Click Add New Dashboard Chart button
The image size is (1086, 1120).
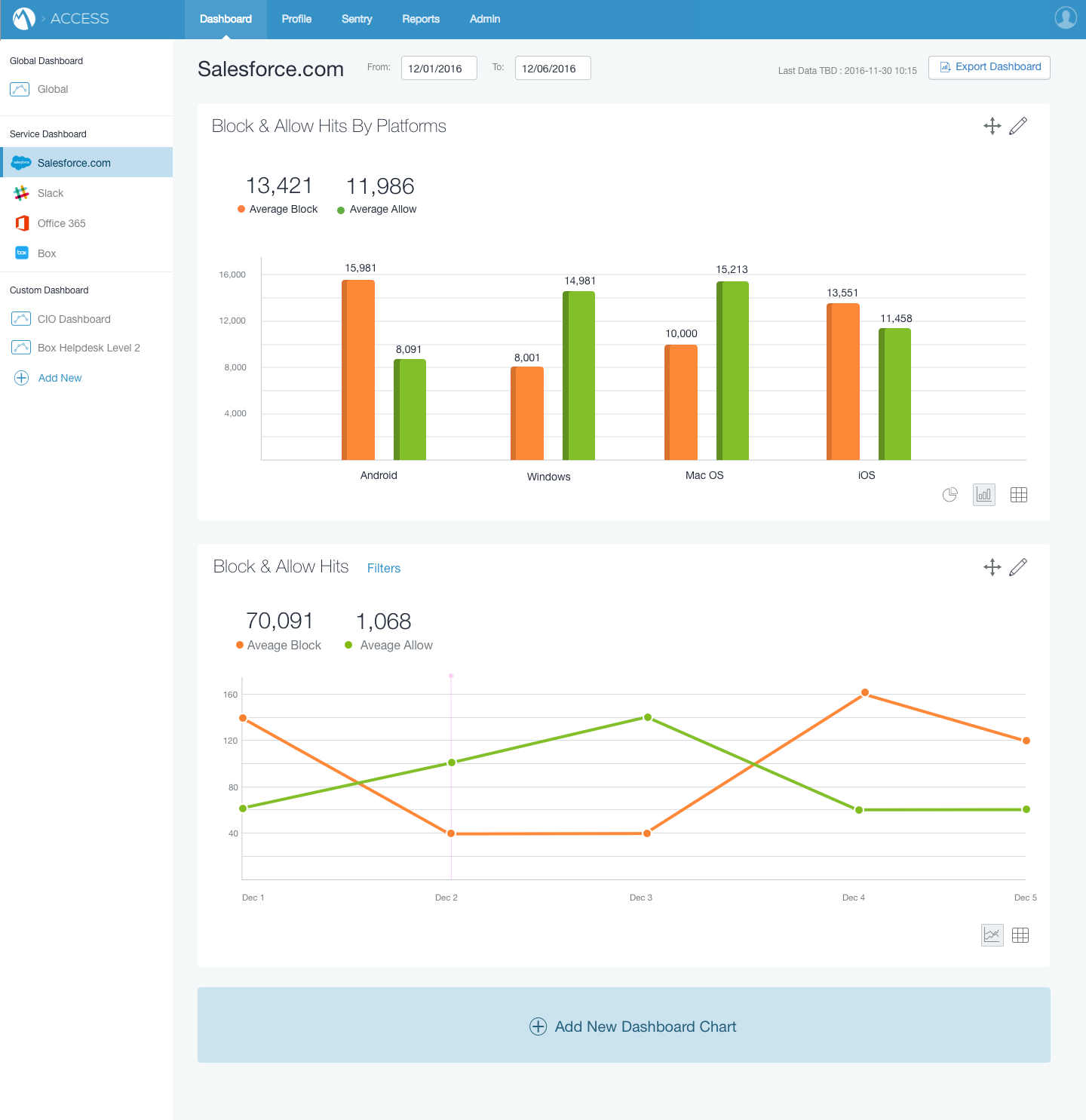pos(624,1025)
